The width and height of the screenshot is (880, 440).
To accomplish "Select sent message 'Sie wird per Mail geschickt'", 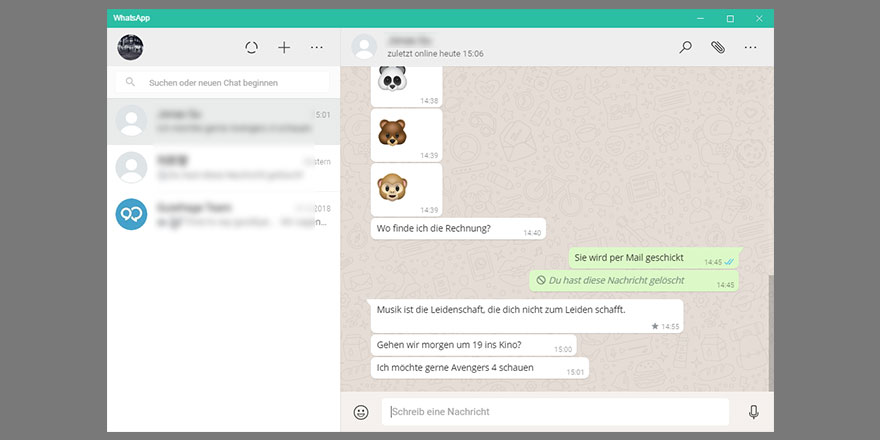I will coord(654,258).
